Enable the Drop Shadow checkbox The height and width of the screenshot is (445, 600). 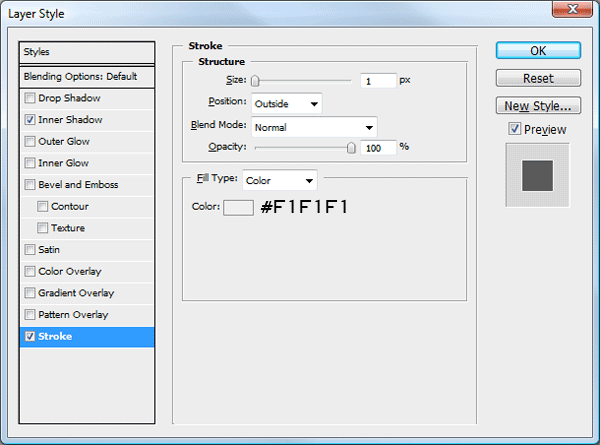point(29,98)
